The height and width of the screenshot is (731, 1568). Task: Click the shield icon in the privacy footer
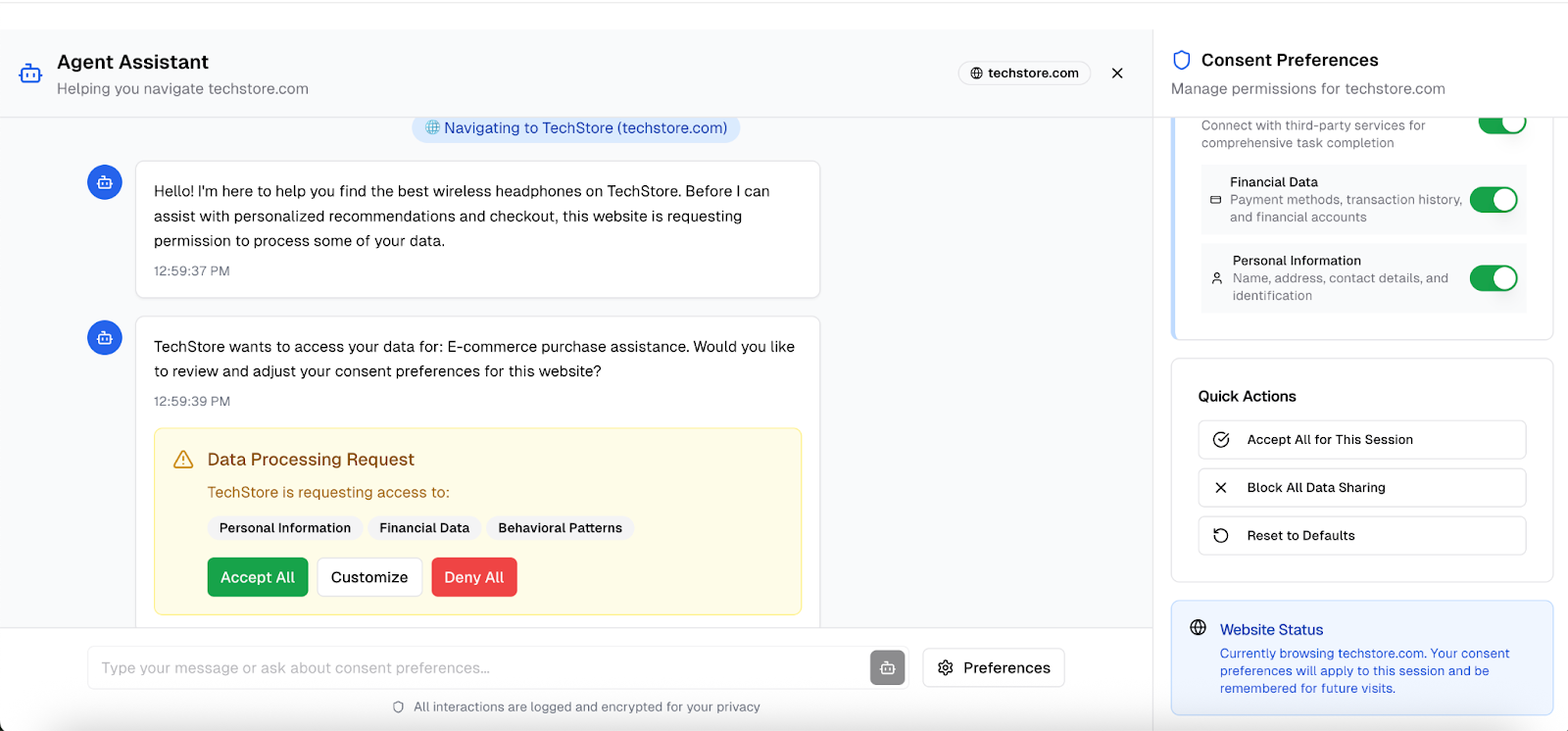(x=398, y=707)
